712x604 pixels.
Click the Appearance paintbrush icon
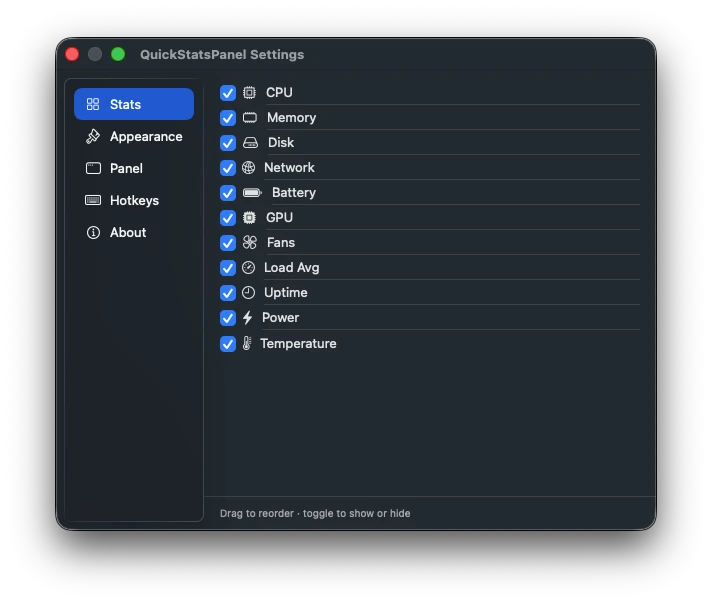point(93,136)
